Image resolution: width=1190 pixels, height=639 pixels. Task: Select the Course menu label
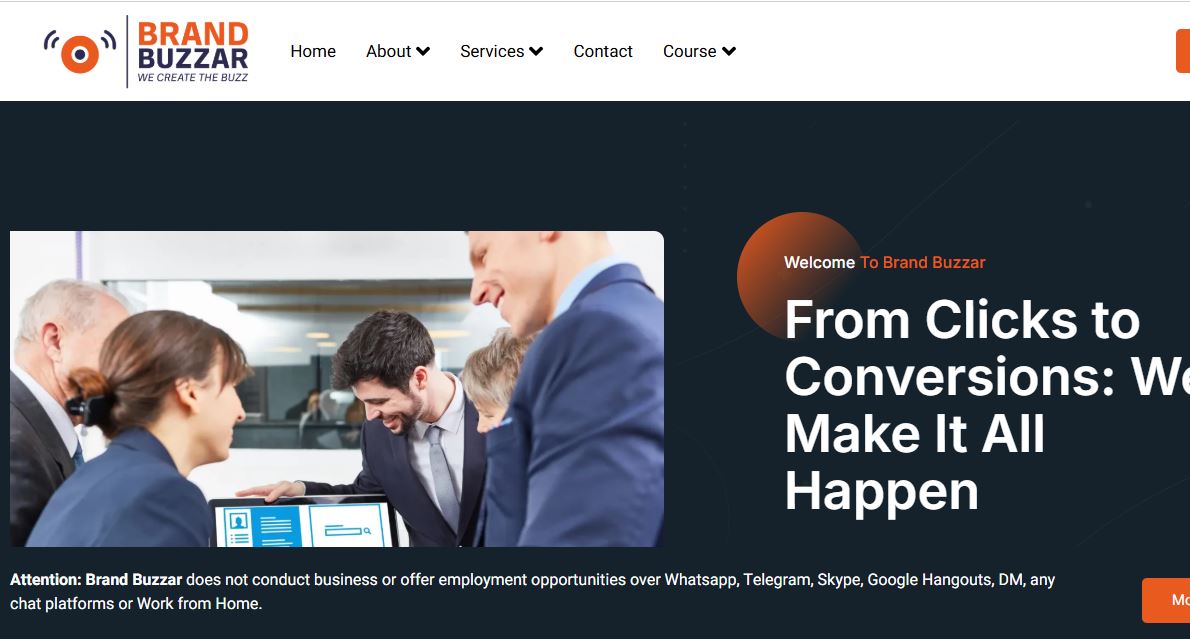[x=689, y=51]
